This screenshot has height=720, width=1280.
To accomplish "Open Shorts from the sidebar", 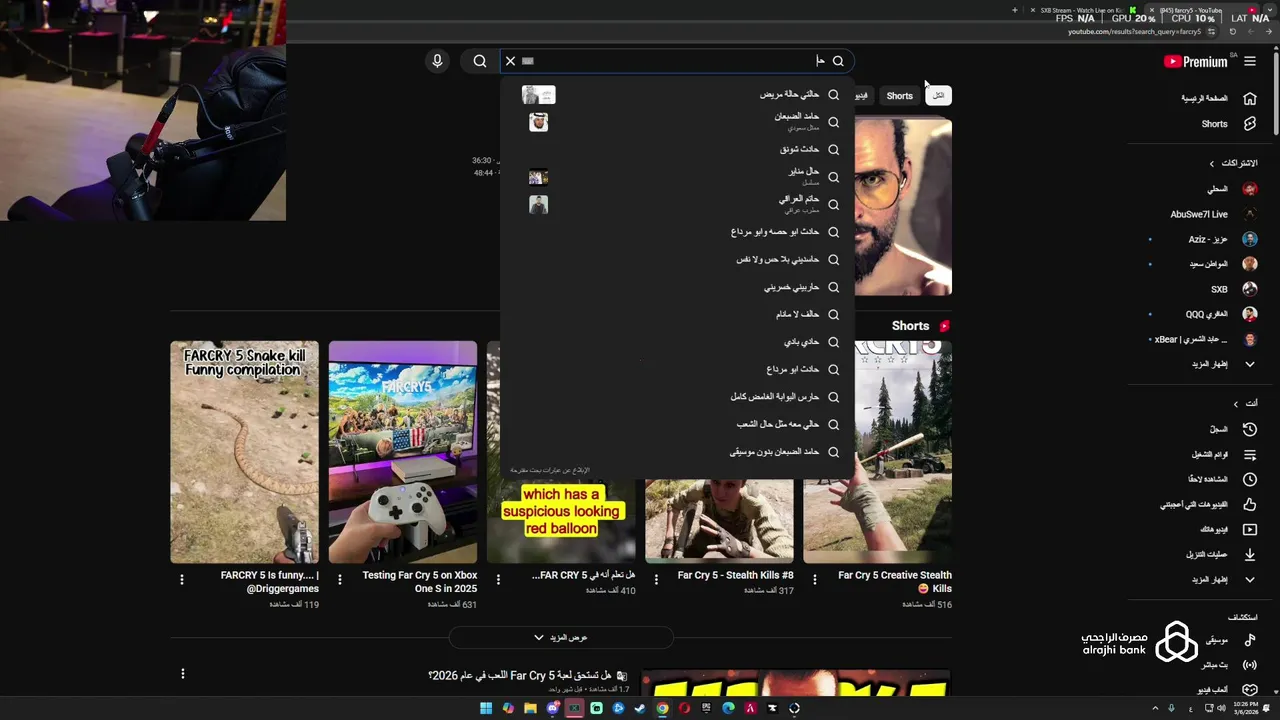I will tap(1228, 124).
